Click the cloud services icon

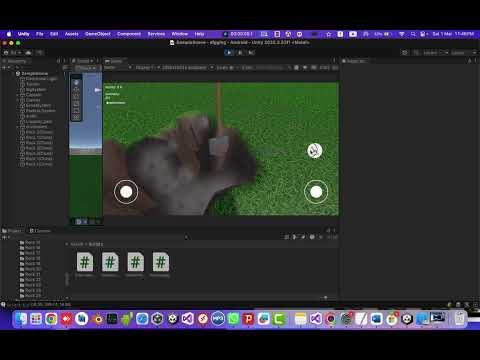[x=28, y=53]
